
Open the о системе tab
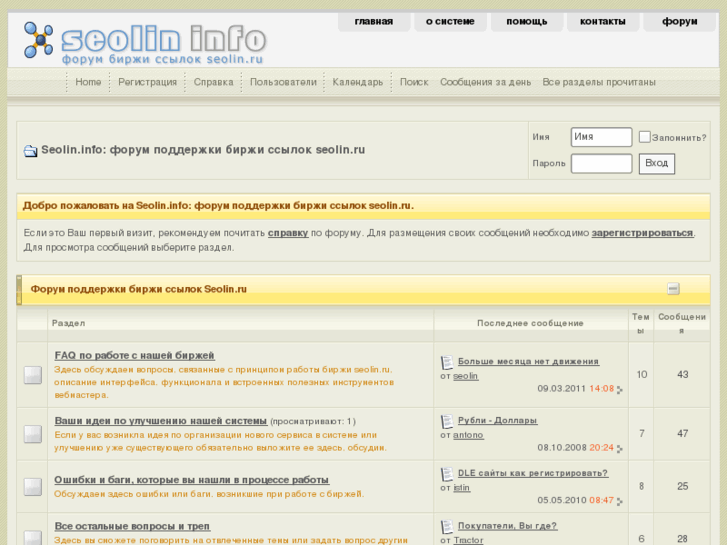click(450, 22)
